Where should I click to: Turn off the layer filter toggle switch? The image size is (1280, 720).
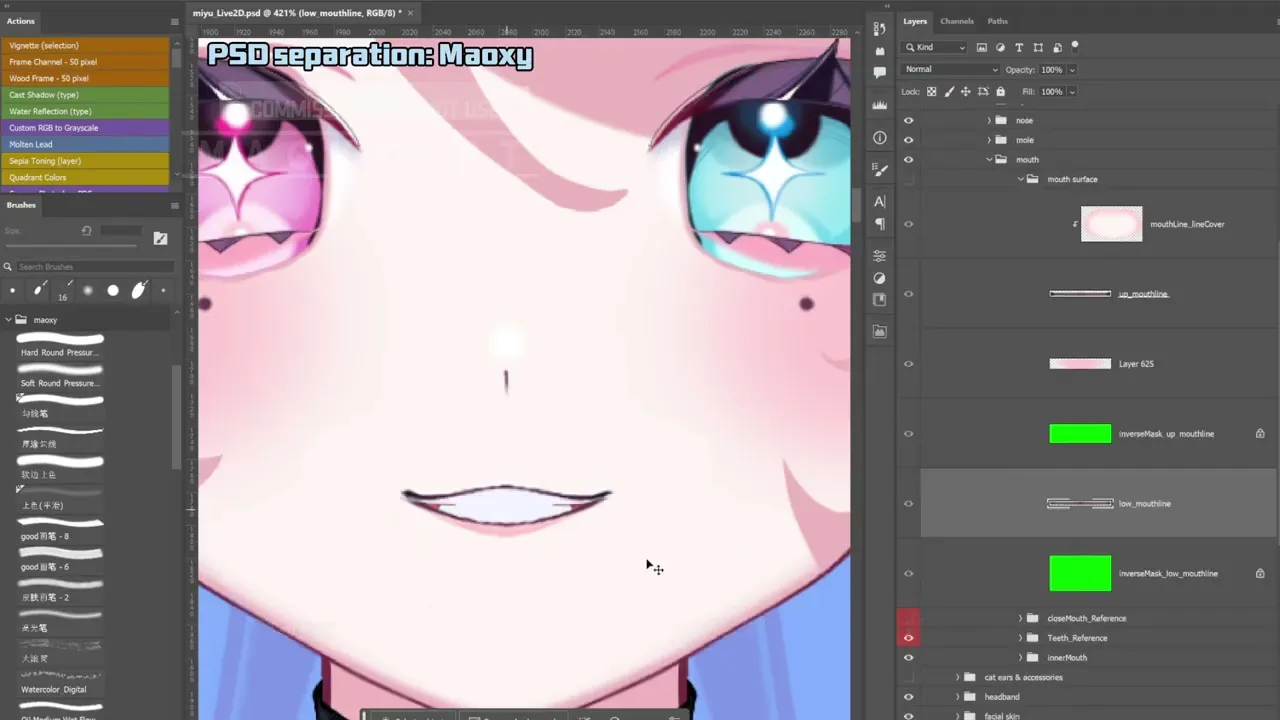pyautogui.click(x=1075, y=45)
